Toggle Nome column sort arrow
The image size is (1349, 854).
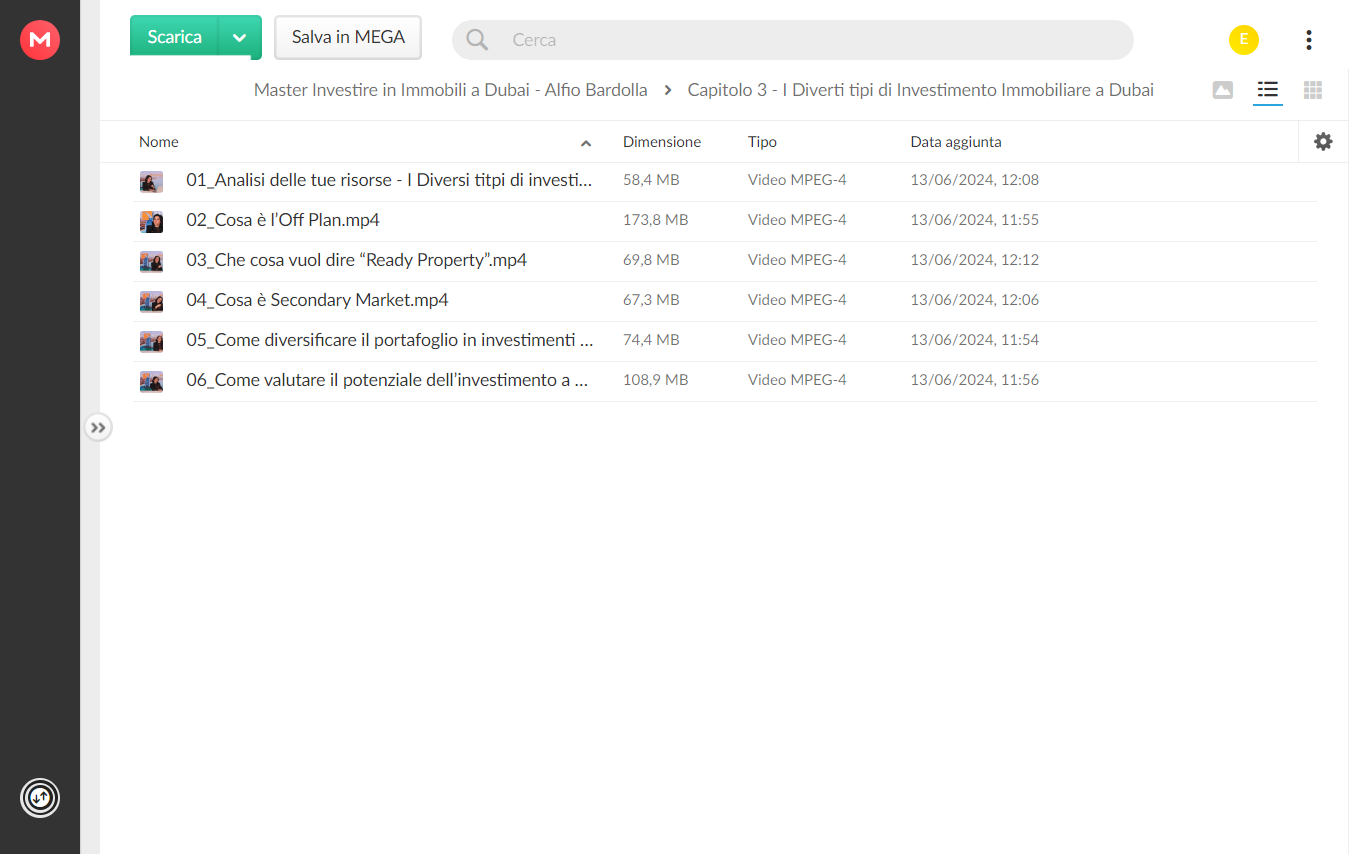pyautogui.click(x=586, y=143)
